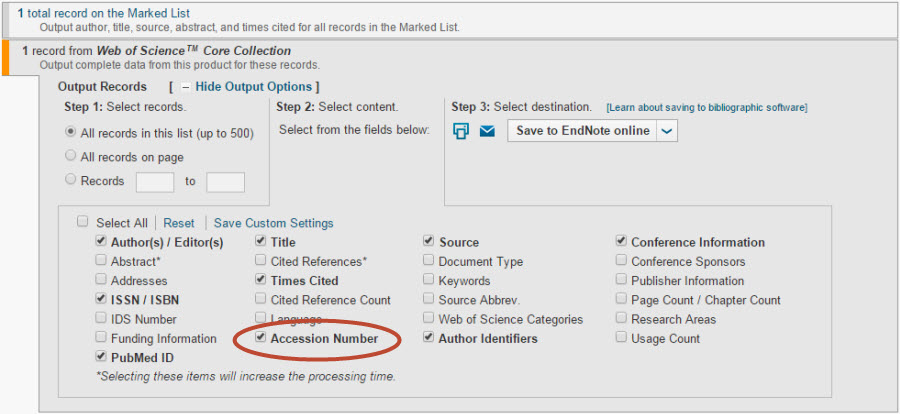The width and height of the screenshot is (900, 414).
Task: Choose the All records on page option
Action: pos(70,156)
